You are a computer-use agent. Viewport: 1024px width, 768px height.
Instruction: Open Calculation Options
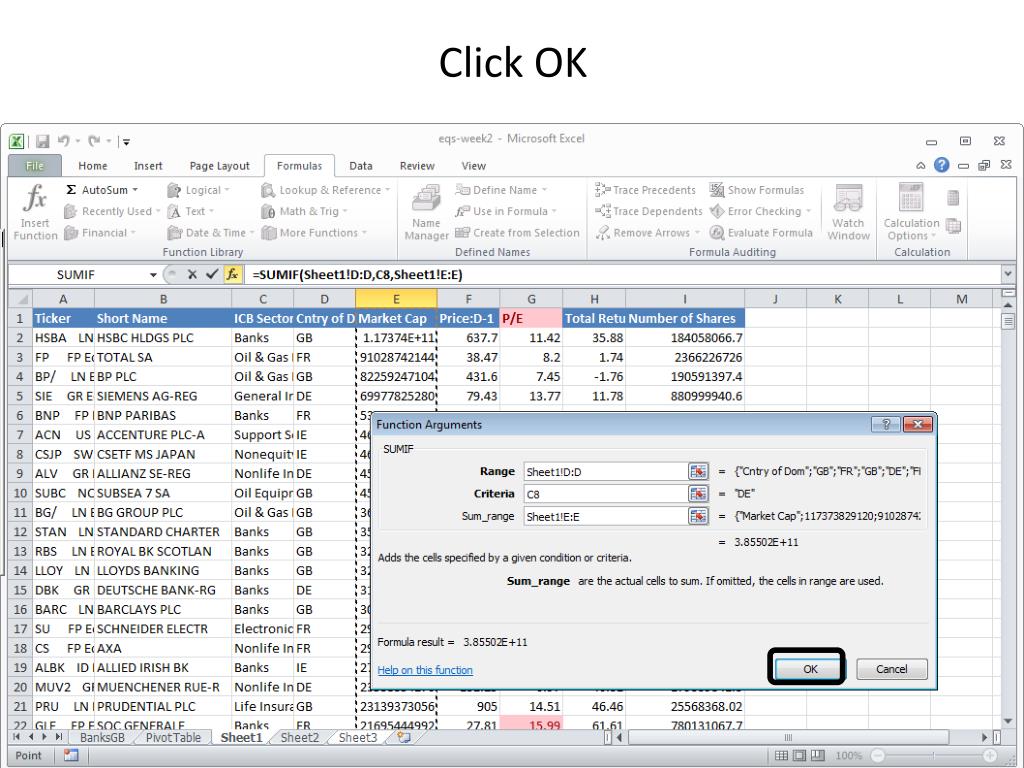[x=911, y=212]
